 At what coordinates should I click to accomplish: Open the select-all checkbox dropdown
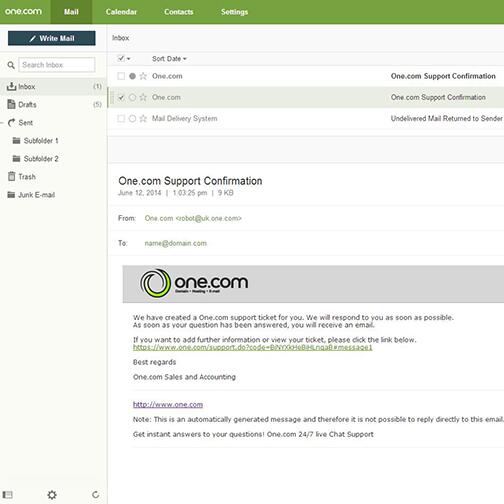pos(124,59)
